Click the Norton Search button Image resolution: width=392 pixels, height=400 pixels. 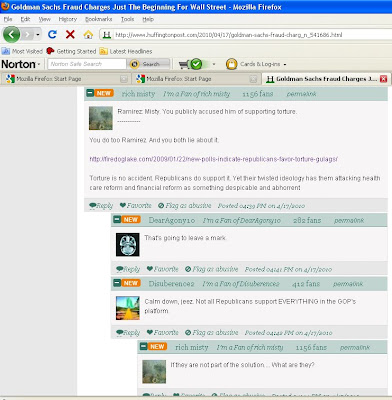tap(149, 64)
